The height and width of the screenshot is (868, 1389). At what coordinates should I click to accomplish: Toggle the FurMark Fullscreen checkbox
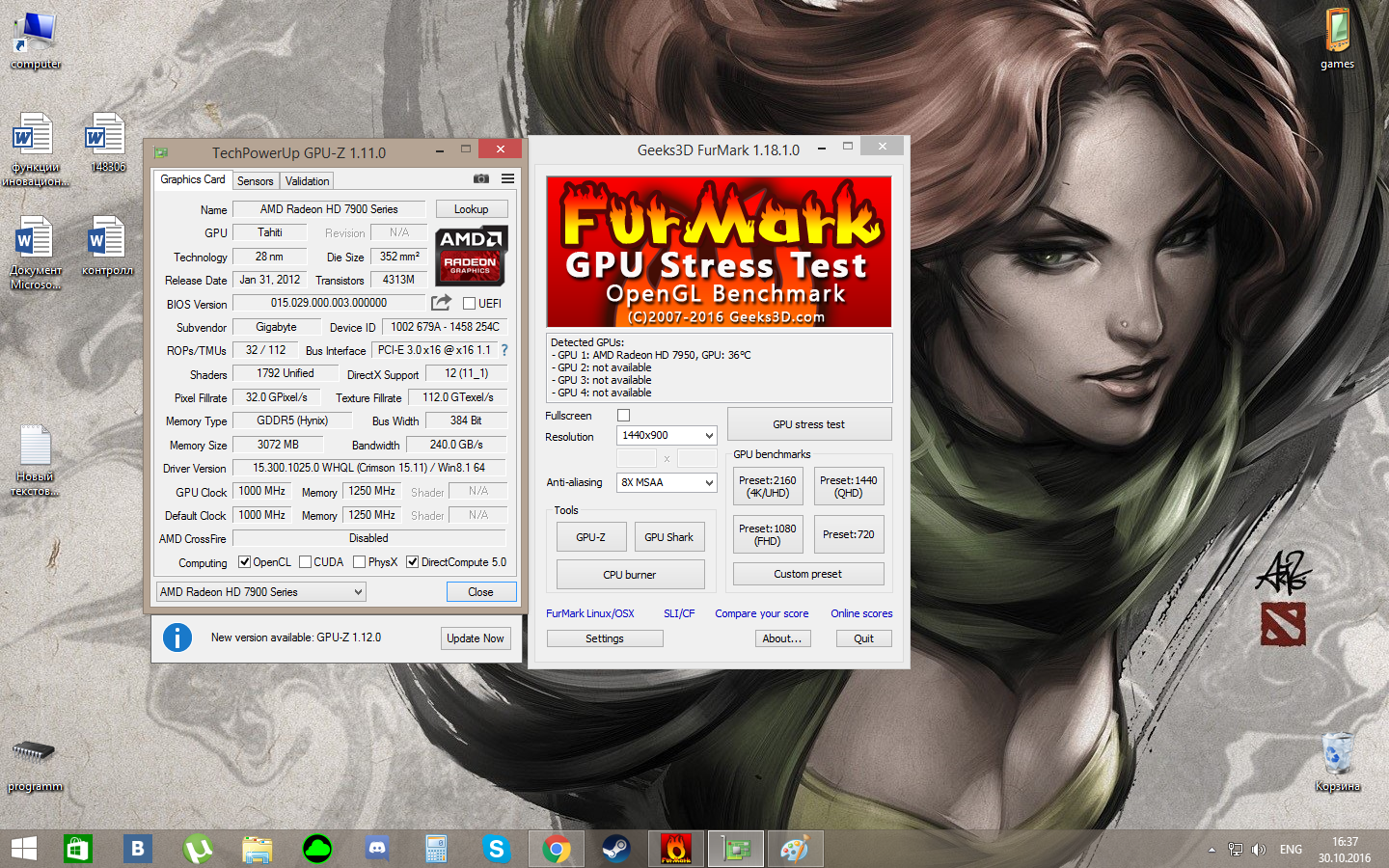[x=623, y=416]
